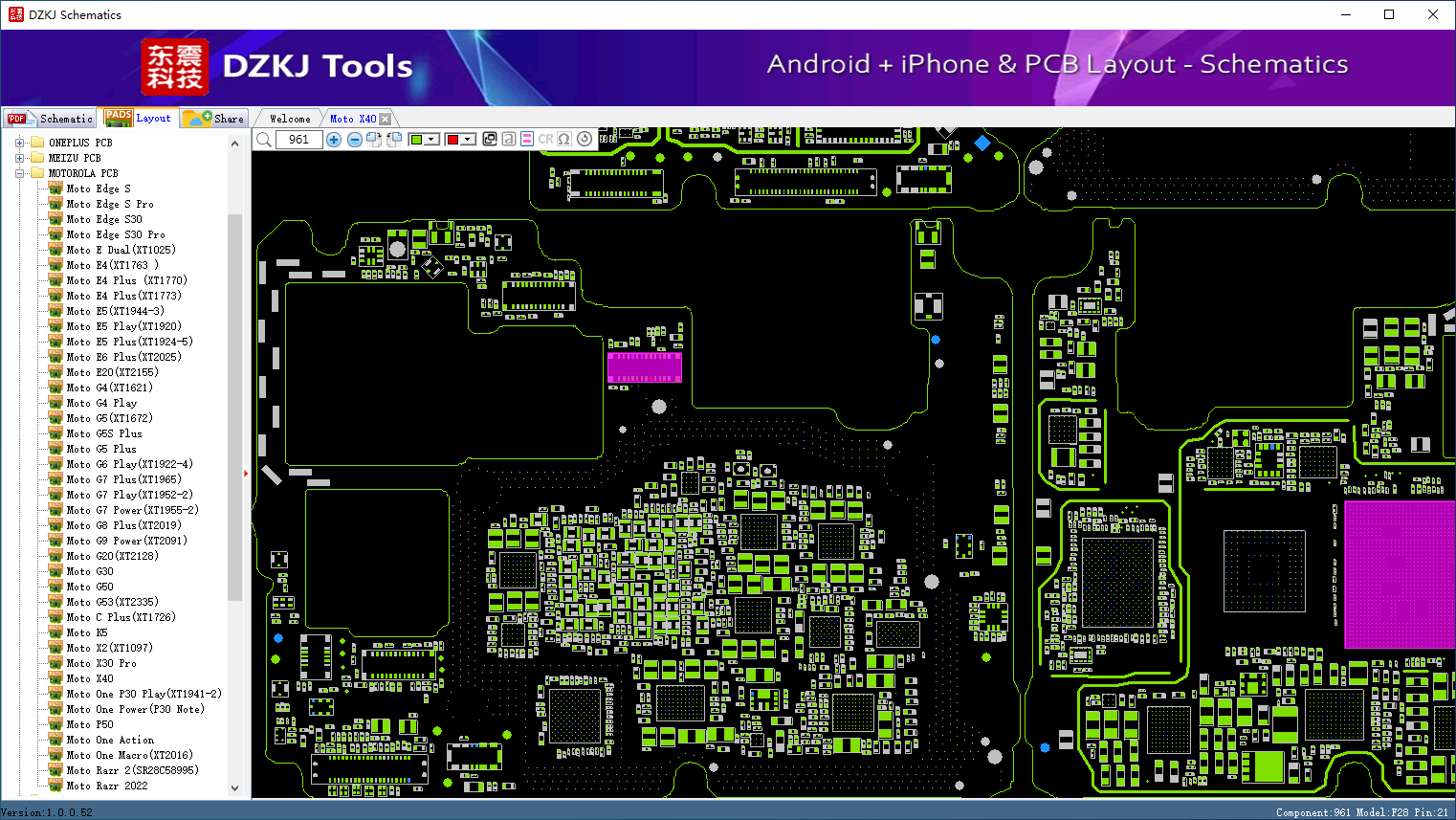Click the overlapping windows icon in the toolbar
The image size is (1456, 820).
[x=490, y=139]
